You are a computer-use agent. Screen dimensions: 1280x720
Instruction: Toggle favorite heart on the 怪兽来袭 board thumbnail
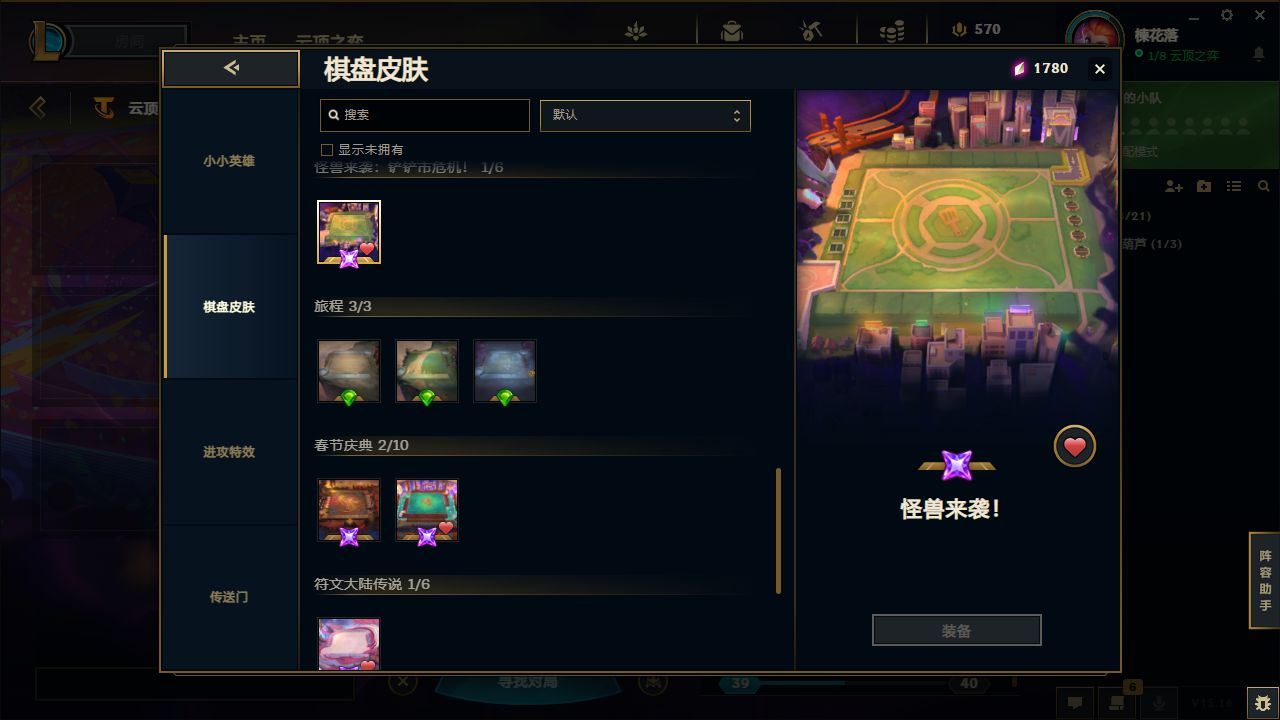pyautogui.click(x=367, y=249)
